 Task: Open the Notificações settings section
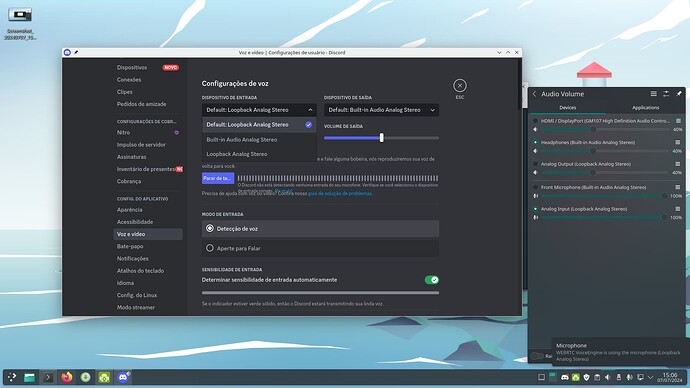[132, 259]
